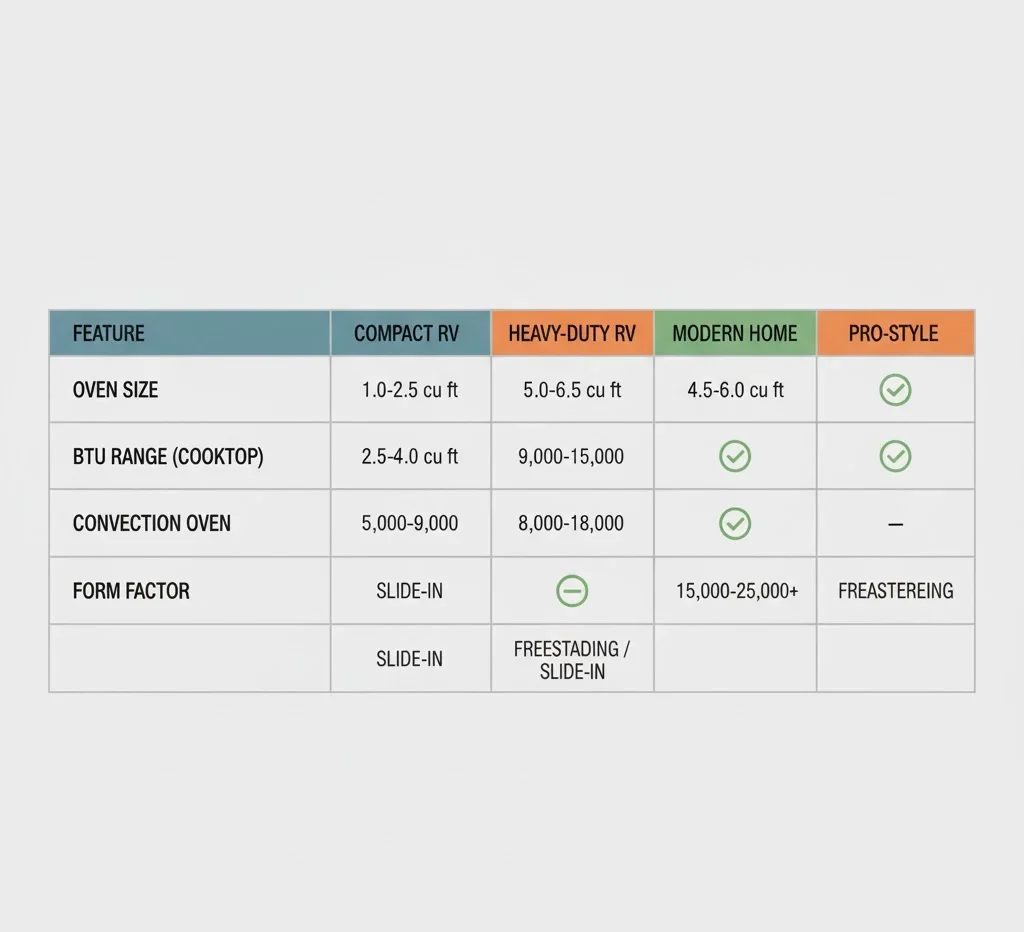
Task: Click the Modern Home checkmark in BTU Range row
Action: point(735,457)
